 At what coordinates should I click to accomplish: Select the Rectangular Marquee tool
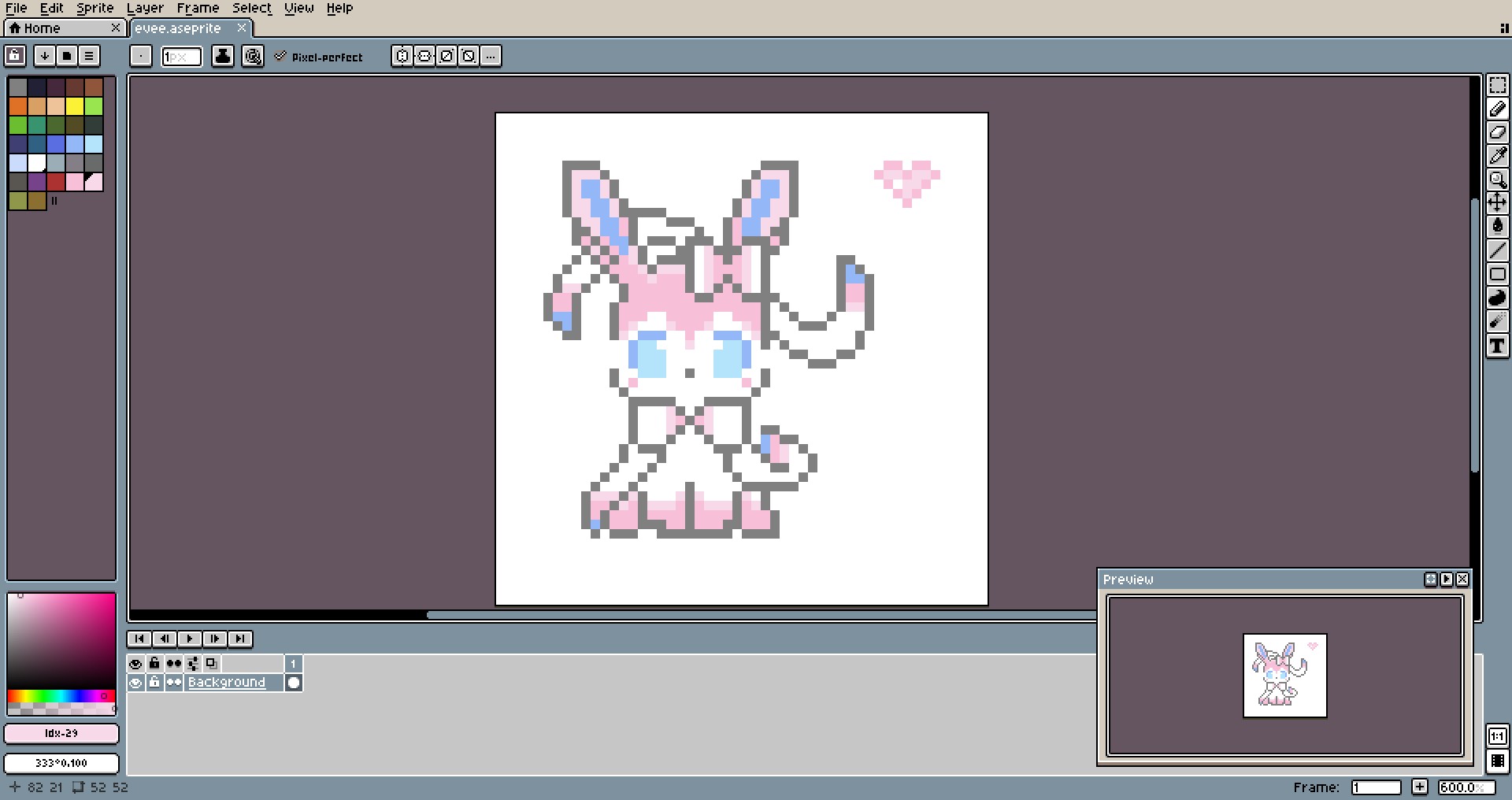tap(1497, 85)
